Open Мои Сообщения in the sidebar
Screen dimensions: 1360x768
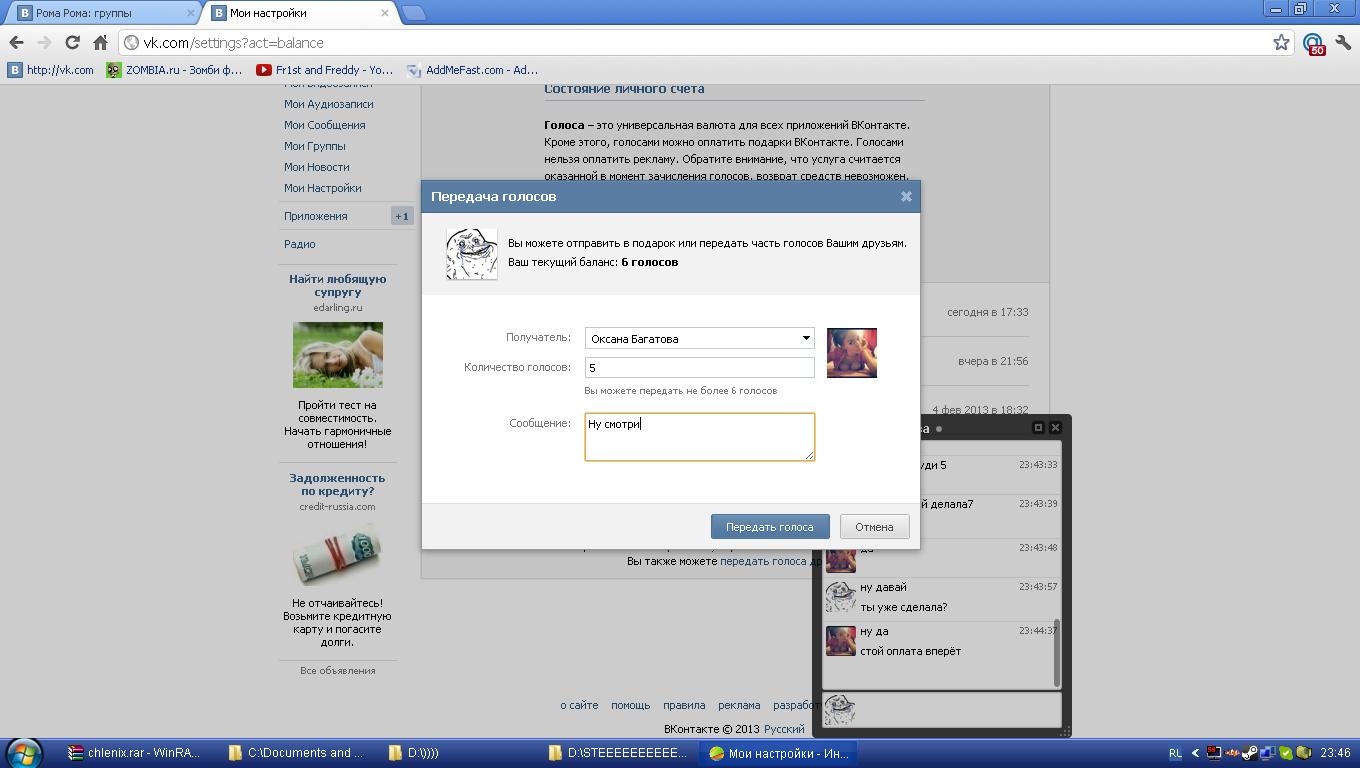coord(324,125)
